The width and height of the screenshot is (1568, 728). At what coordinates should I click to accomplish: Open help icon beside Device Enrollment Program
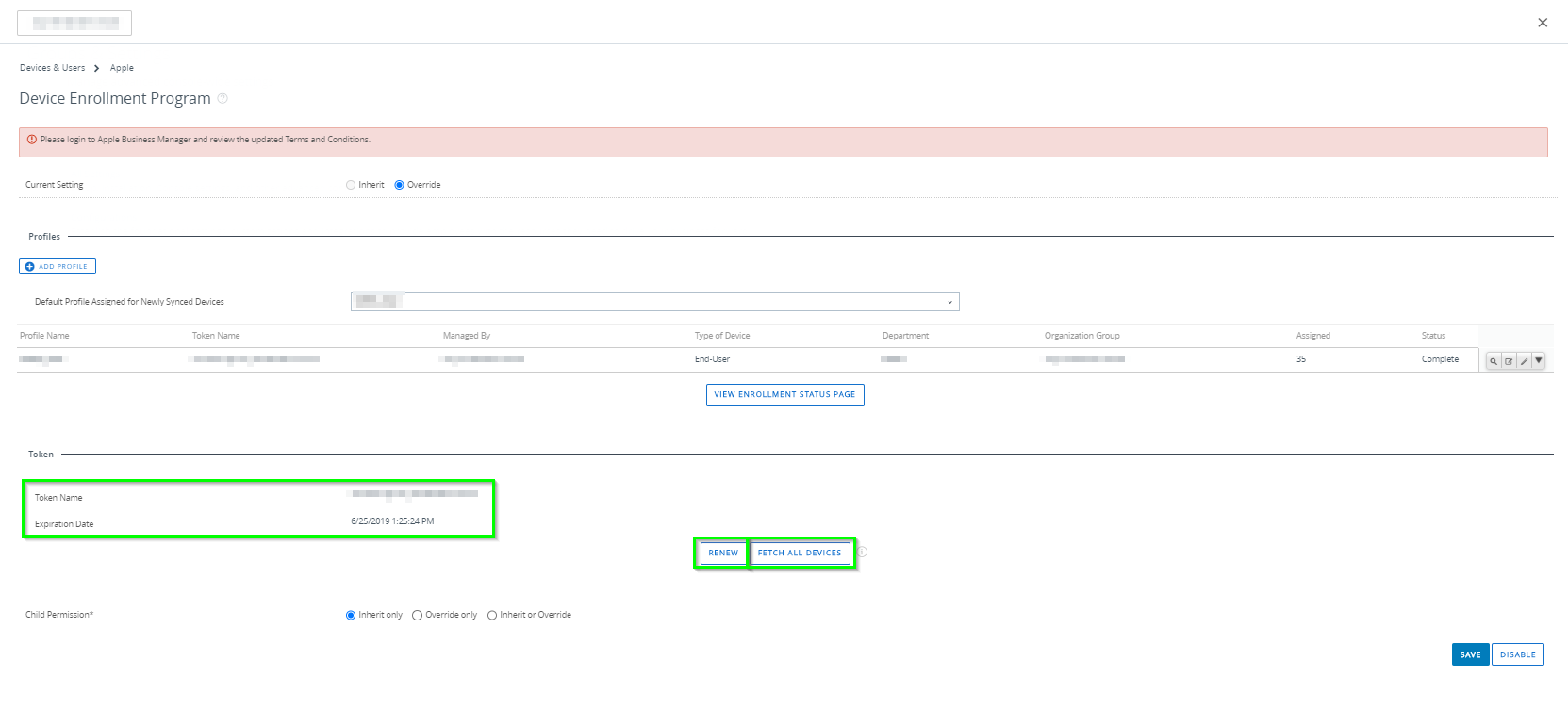(223, 98)
